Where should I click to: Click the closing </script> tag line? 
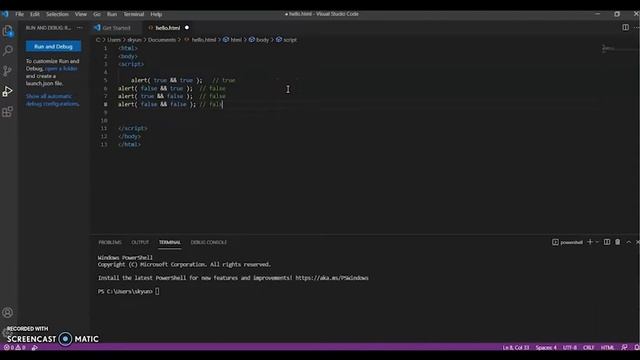133,128
